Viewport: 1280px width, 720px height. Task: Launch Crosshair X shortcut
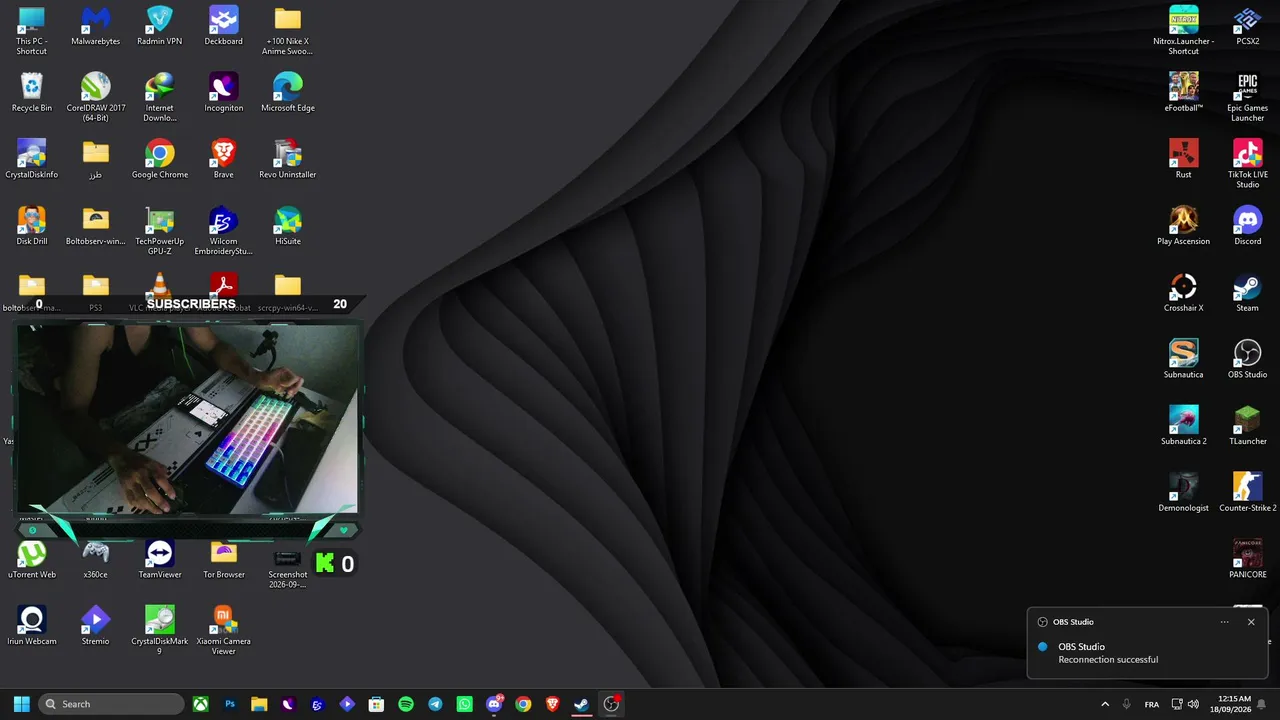pyautogui.click(x=1183, y=293)
